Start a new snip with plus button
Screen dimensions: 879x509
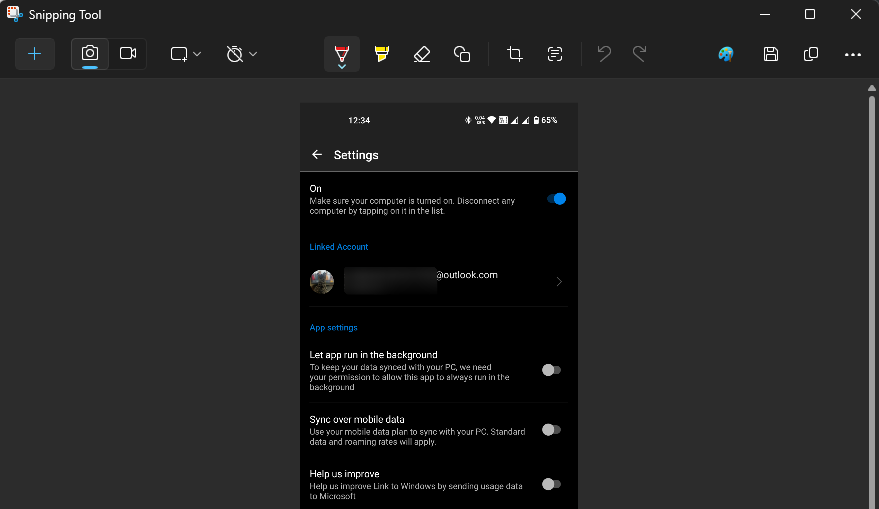click(x=35, y=54)
